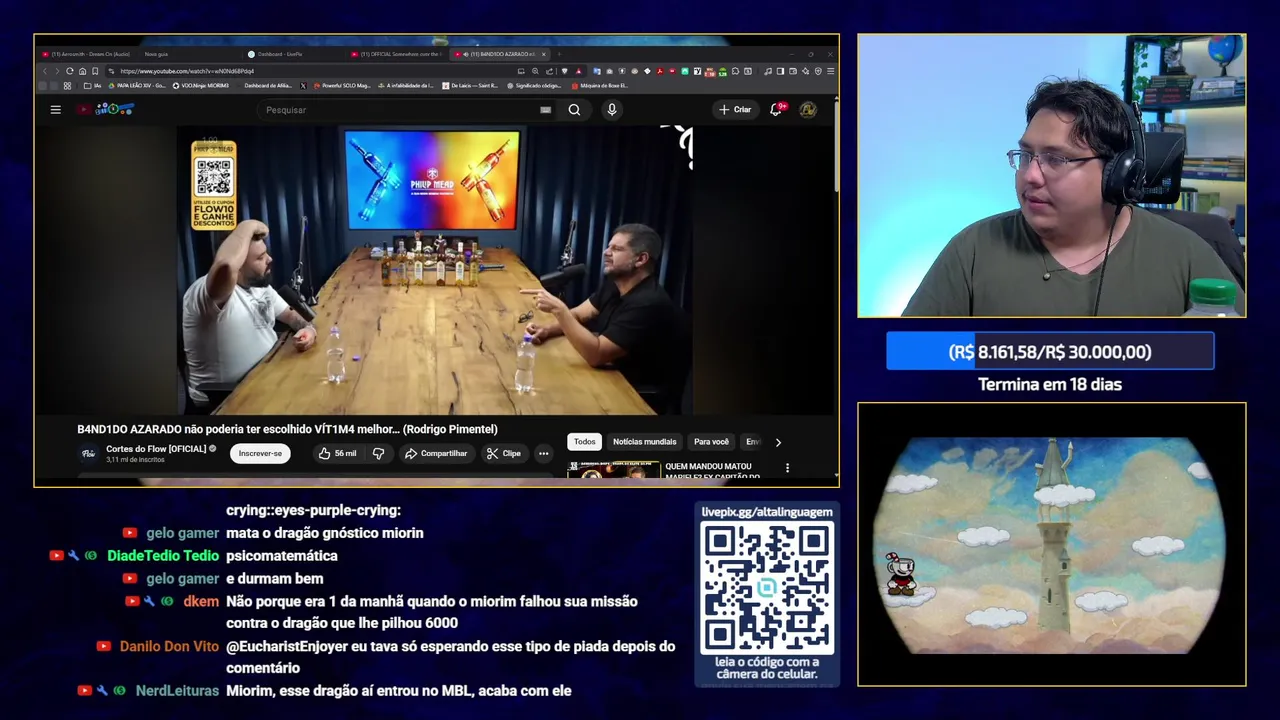Click chat username NerdLeituras
Screen dimensions: 1280x720
pos(177,690)
